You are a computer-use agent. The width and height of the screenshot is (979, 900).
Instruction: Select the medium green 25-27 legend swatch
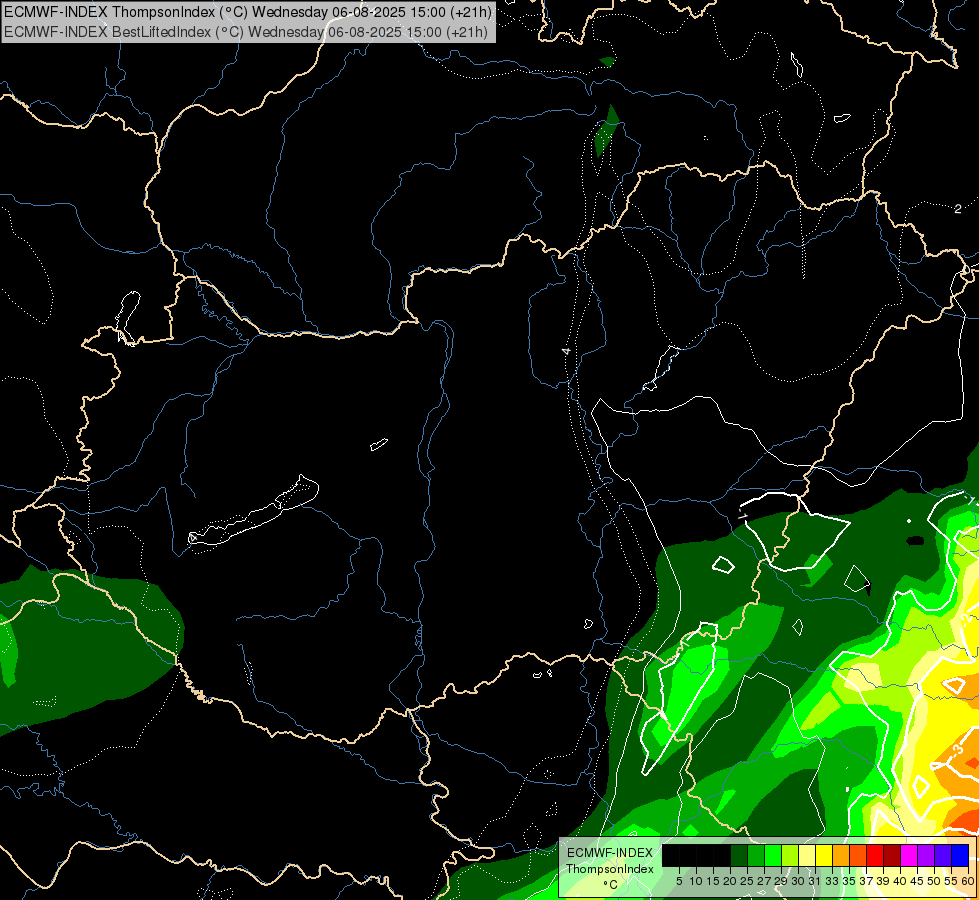(x=756, y=855)
